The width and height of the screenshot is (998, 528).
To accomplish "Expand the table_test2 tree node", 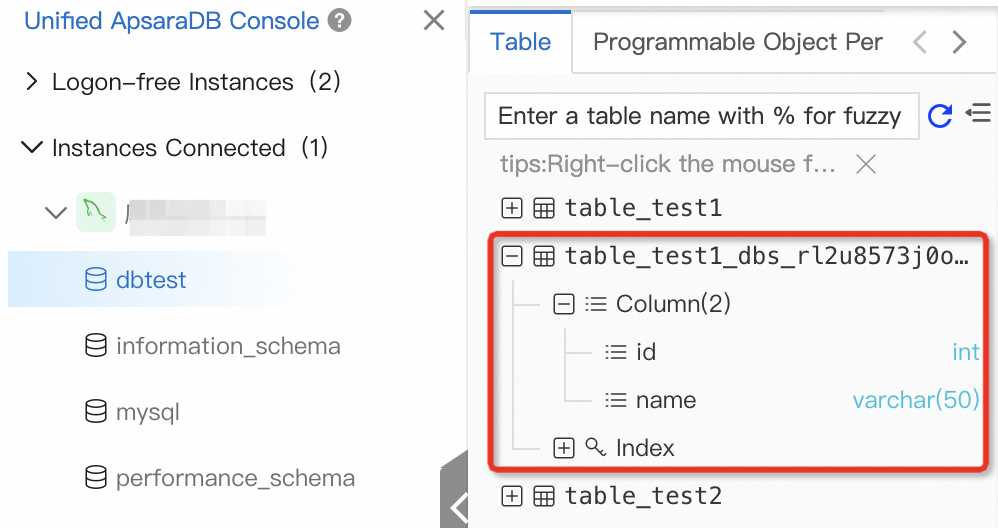I will [512, 496].
